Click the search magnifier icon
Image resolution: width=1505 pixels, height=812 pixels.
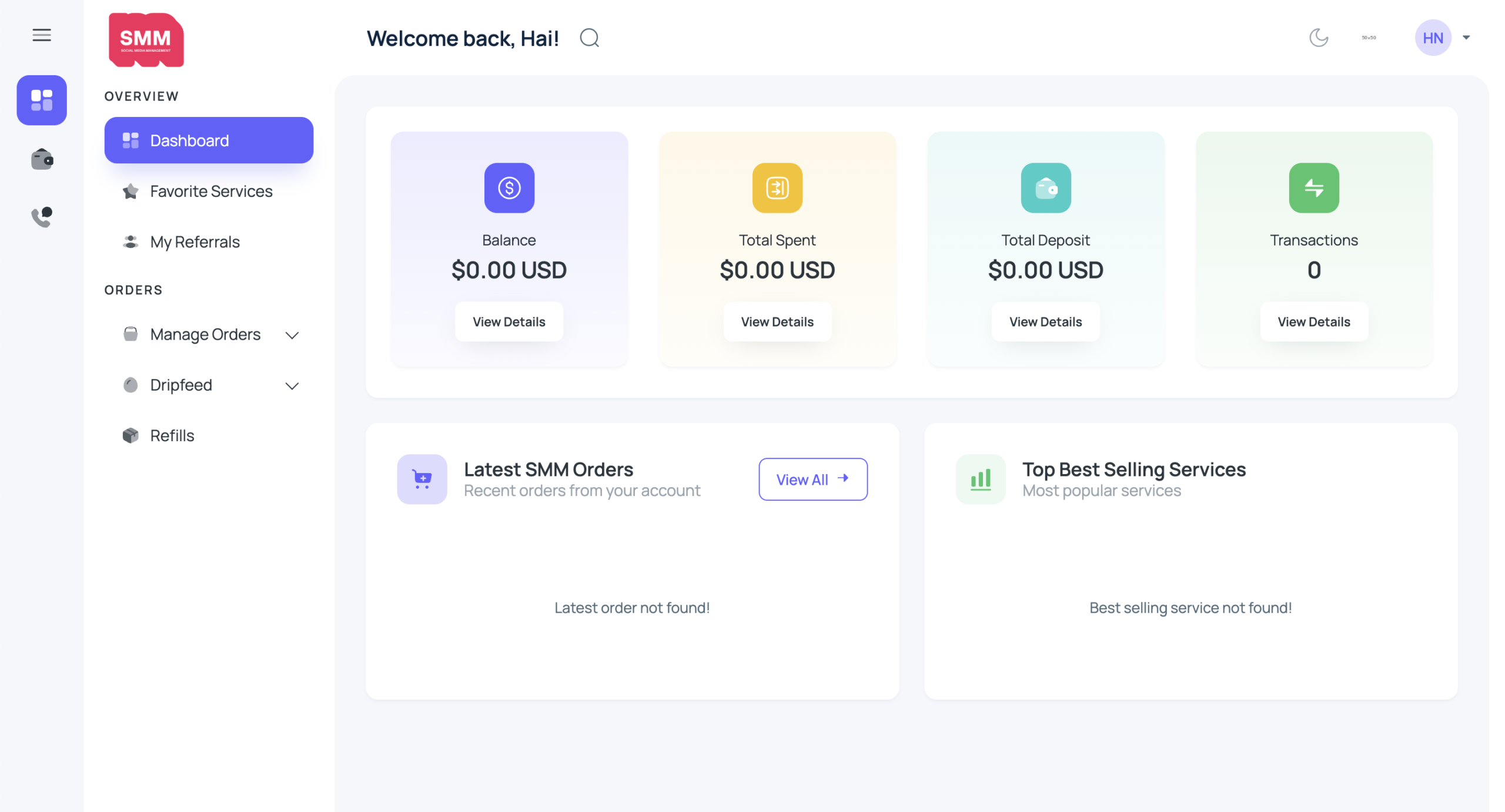589,38
